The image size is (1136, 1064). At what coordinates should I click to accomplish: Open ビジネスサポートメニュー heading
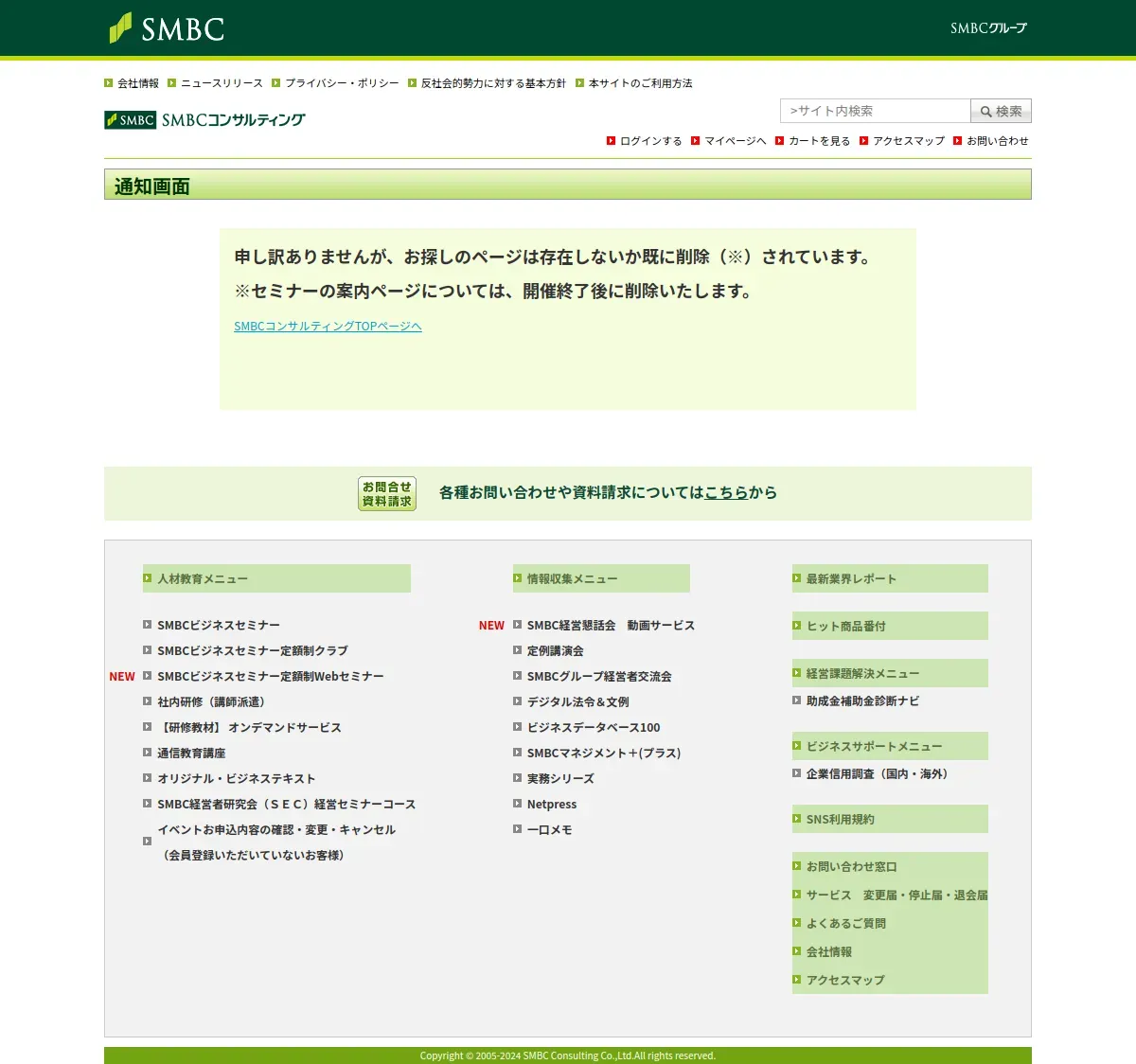(x=890, y=746)
